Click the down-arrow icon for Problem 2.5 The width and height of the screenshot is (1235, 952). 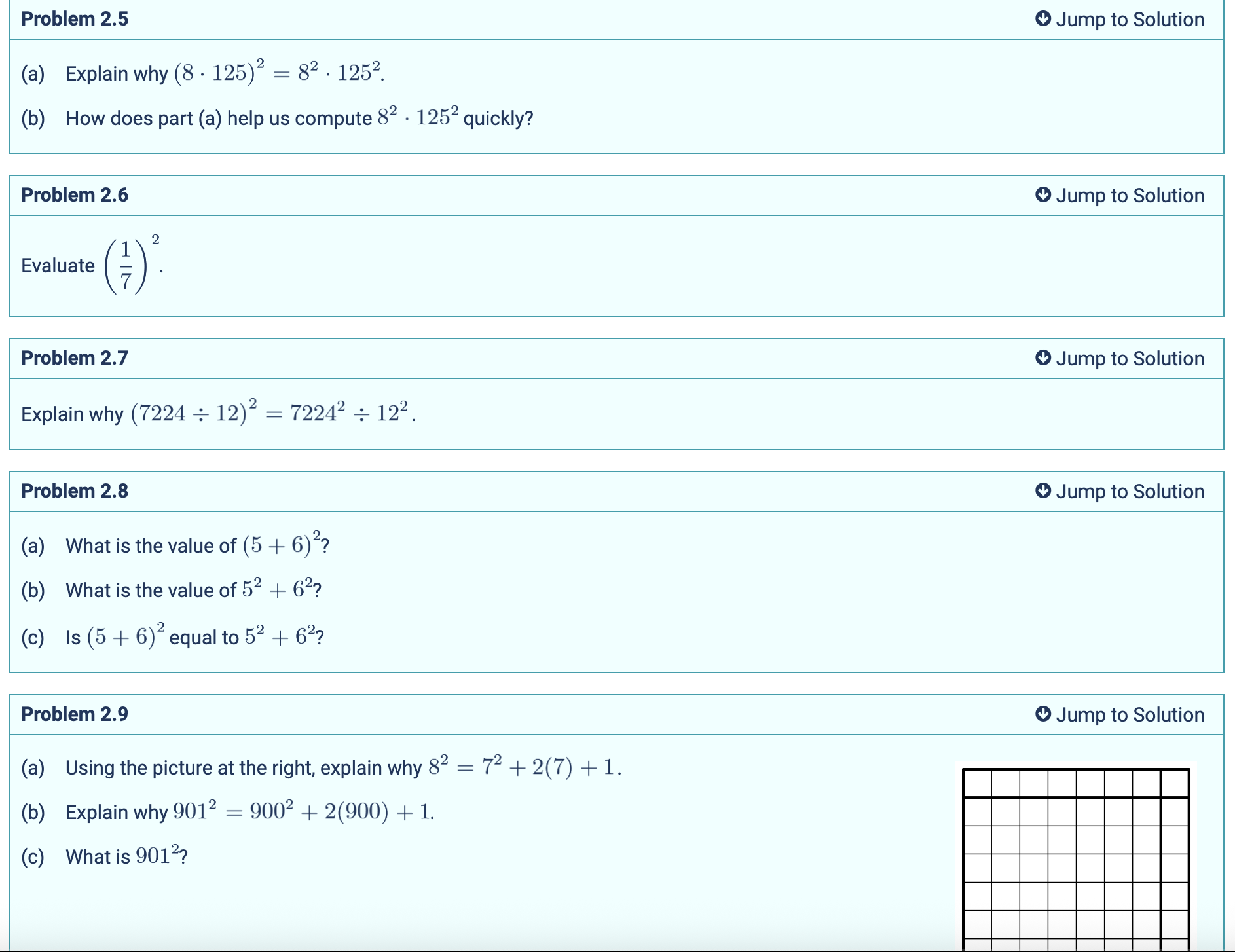coord(1043,18)
